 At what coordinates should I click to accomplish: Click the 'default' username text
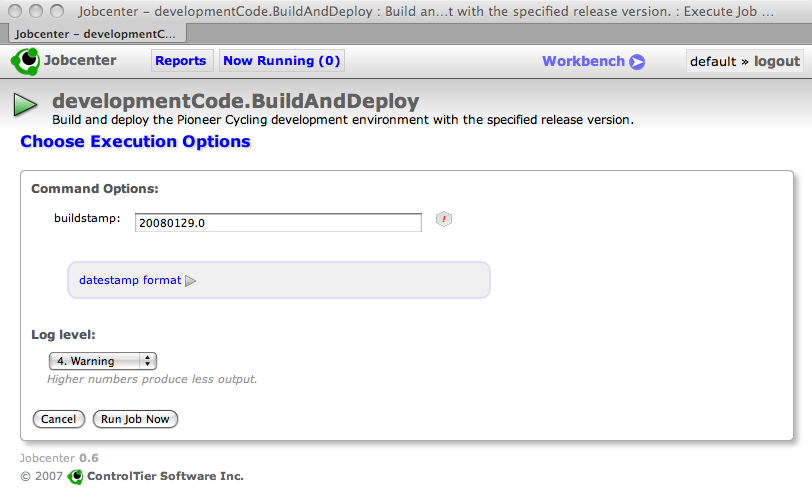point(713,61)
